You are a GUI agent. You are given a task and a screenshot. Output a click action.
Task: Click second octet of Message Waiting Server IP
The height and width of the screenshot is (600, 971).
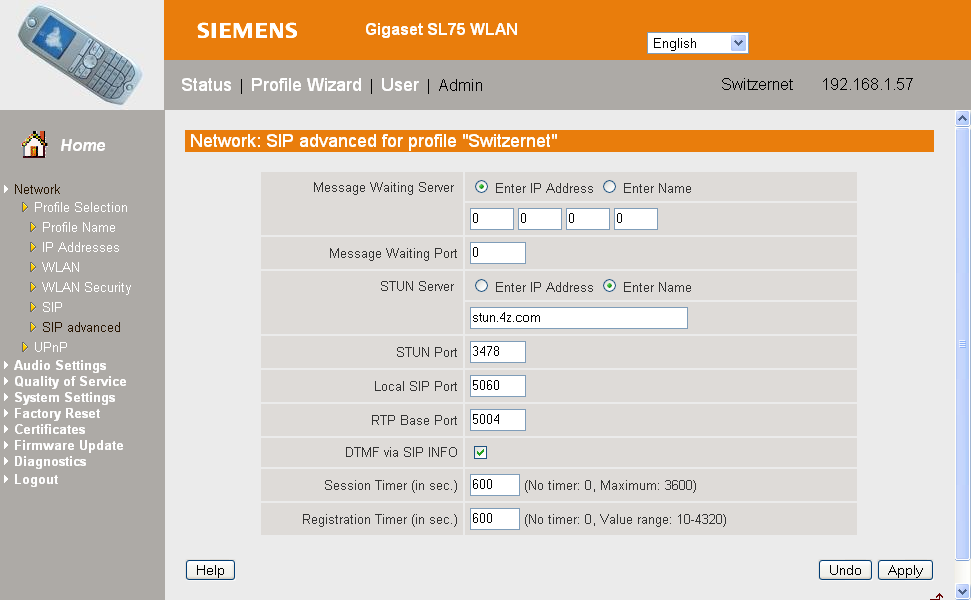(540, 219)
